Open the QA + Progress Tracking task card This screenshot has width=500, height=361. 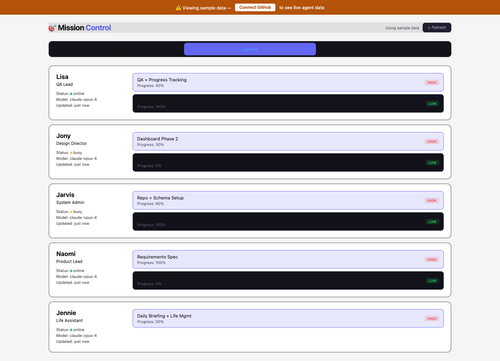point(288,82)
